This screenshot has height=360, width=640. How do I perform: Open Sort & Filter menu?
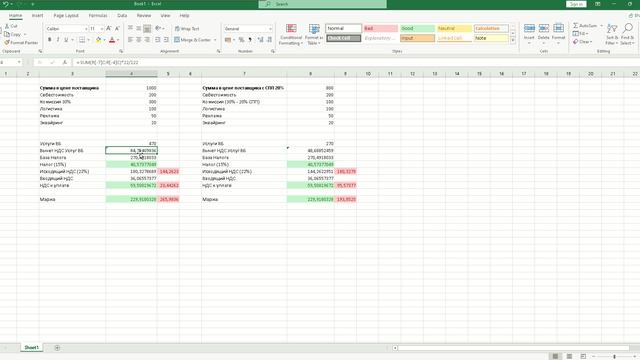(611, 33)
